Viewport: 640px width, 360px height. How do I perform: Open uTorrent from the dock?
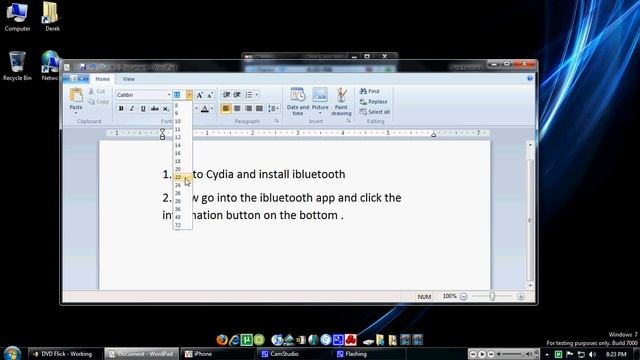[247, 340]
